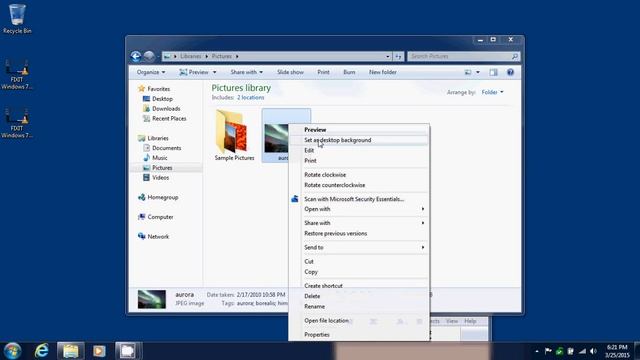
Task: Open the Organize dropdown
Action: point(151,72)
